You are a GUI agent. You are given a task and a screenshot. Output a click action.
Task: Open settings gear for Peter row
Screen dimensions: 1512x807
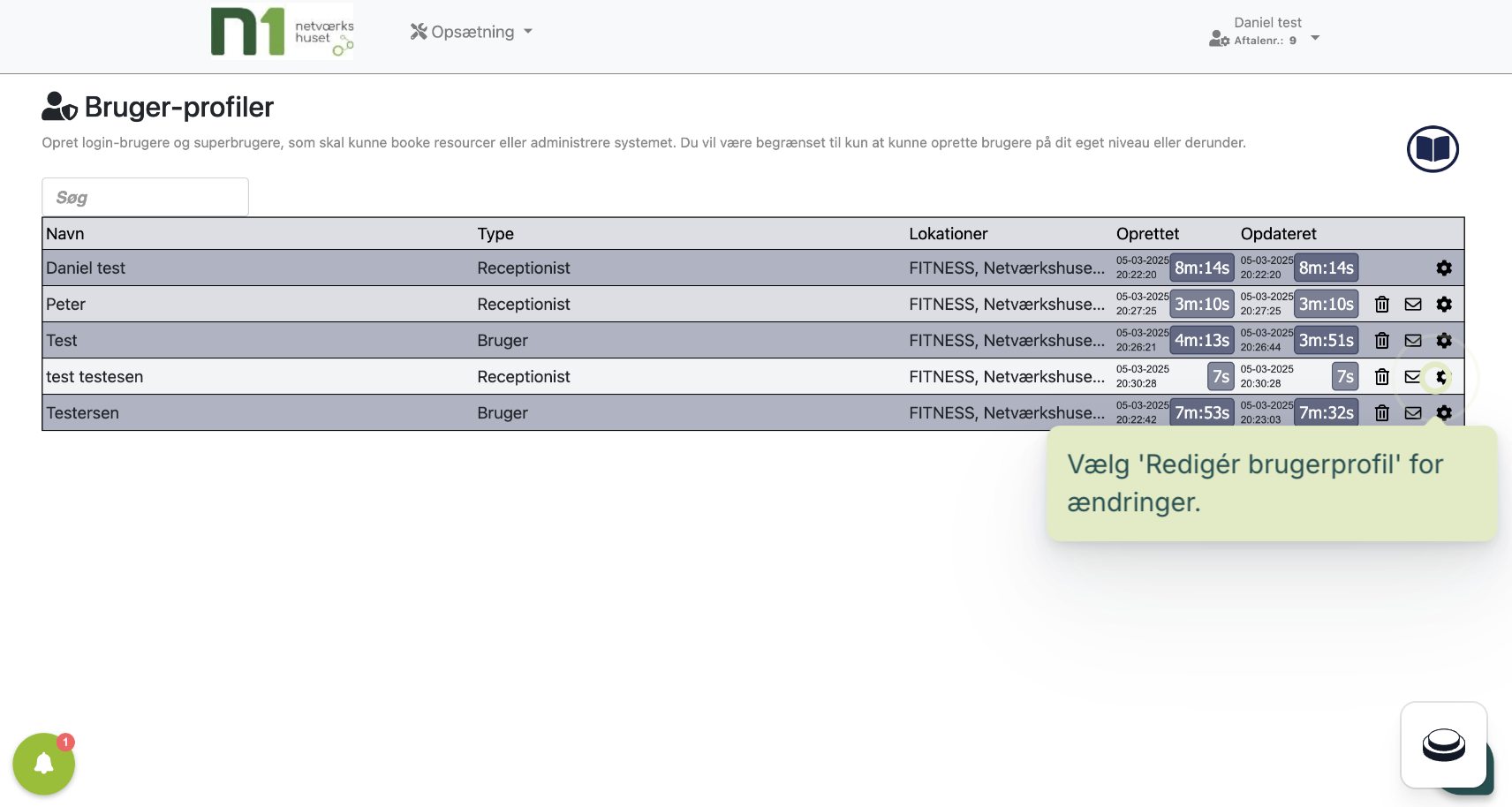tap(1444, 304)
